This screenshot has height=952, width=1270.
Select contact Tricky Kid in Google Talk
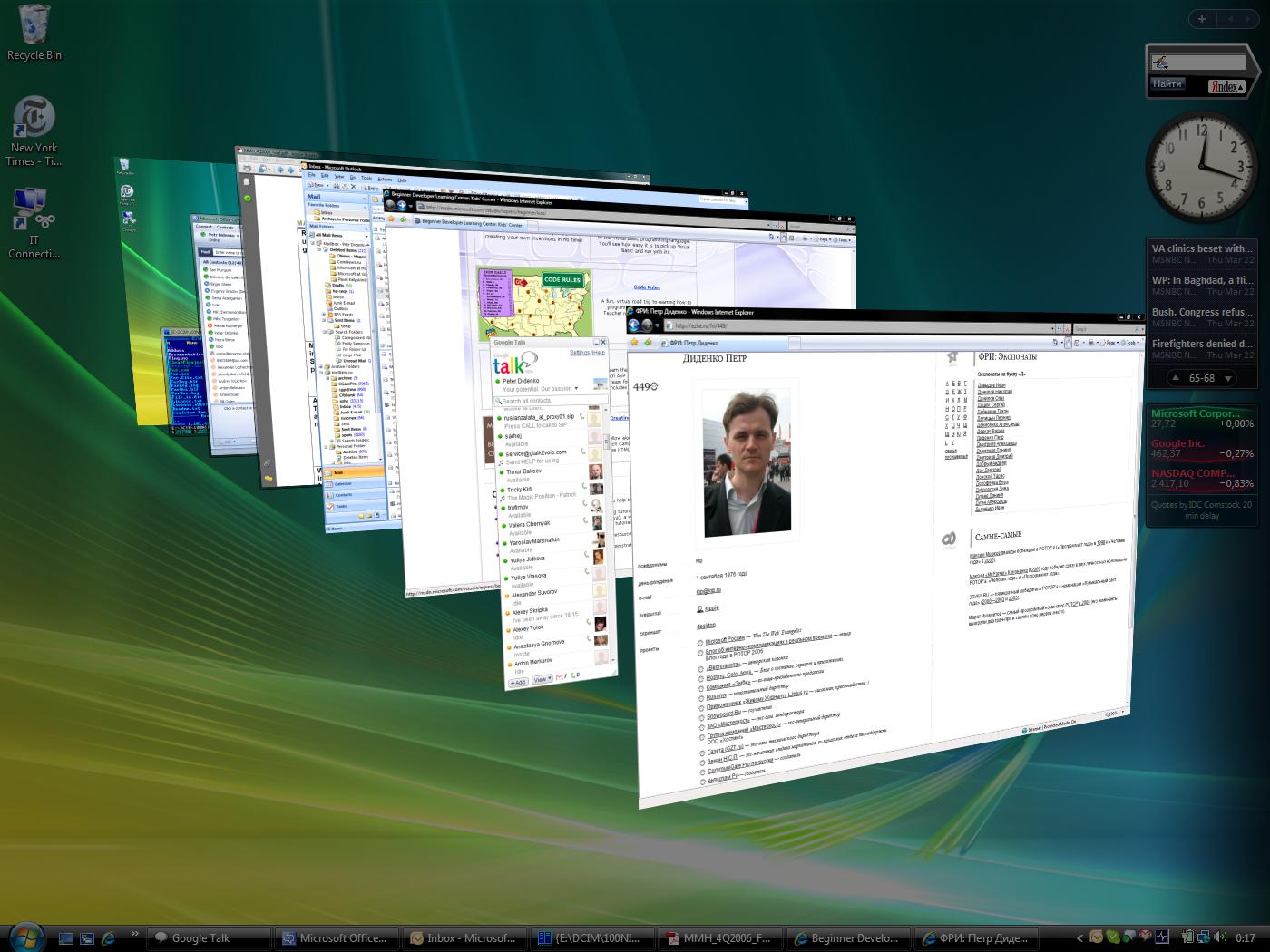pos(550,492)
